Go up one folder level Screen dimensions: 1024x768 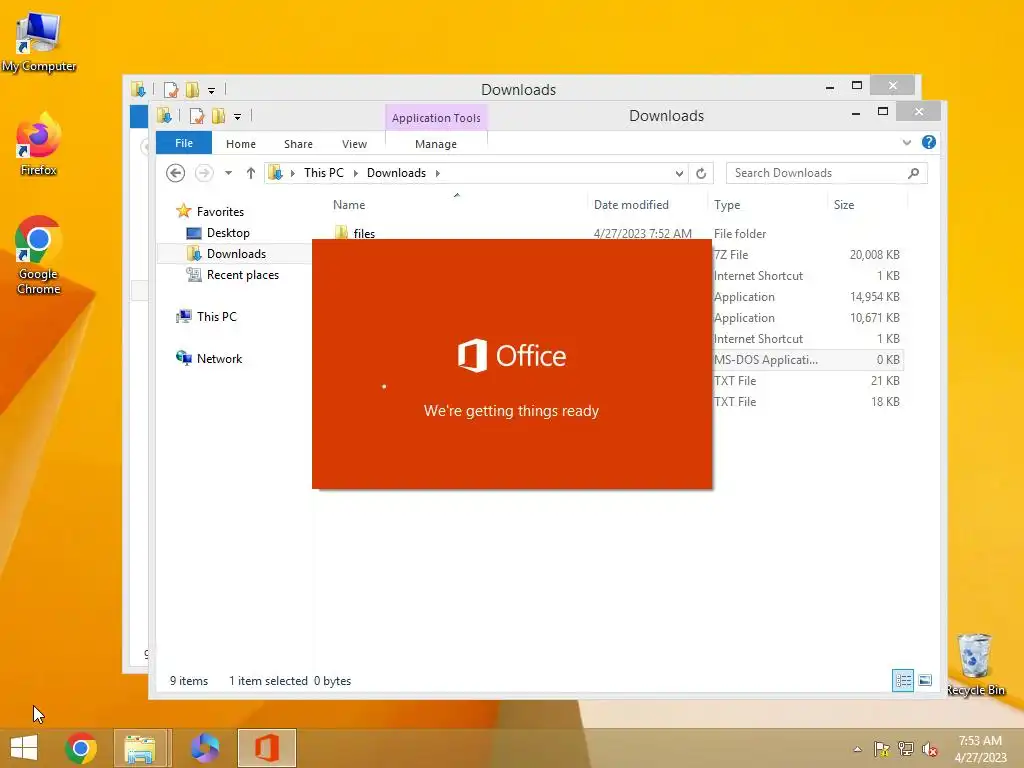point(251,173)
